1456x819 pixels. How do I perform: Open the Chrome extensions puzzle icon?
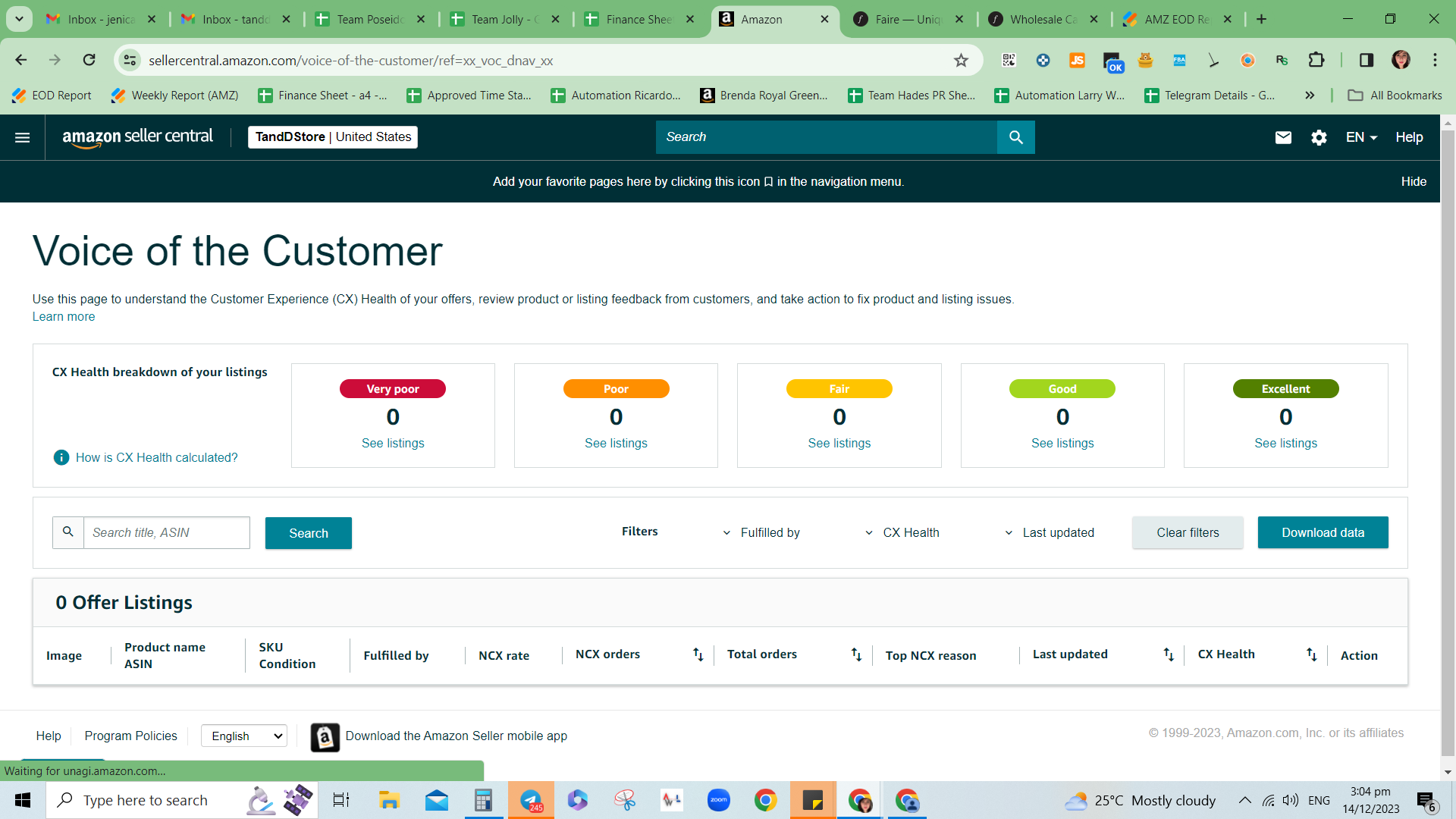coord(1316,60)
